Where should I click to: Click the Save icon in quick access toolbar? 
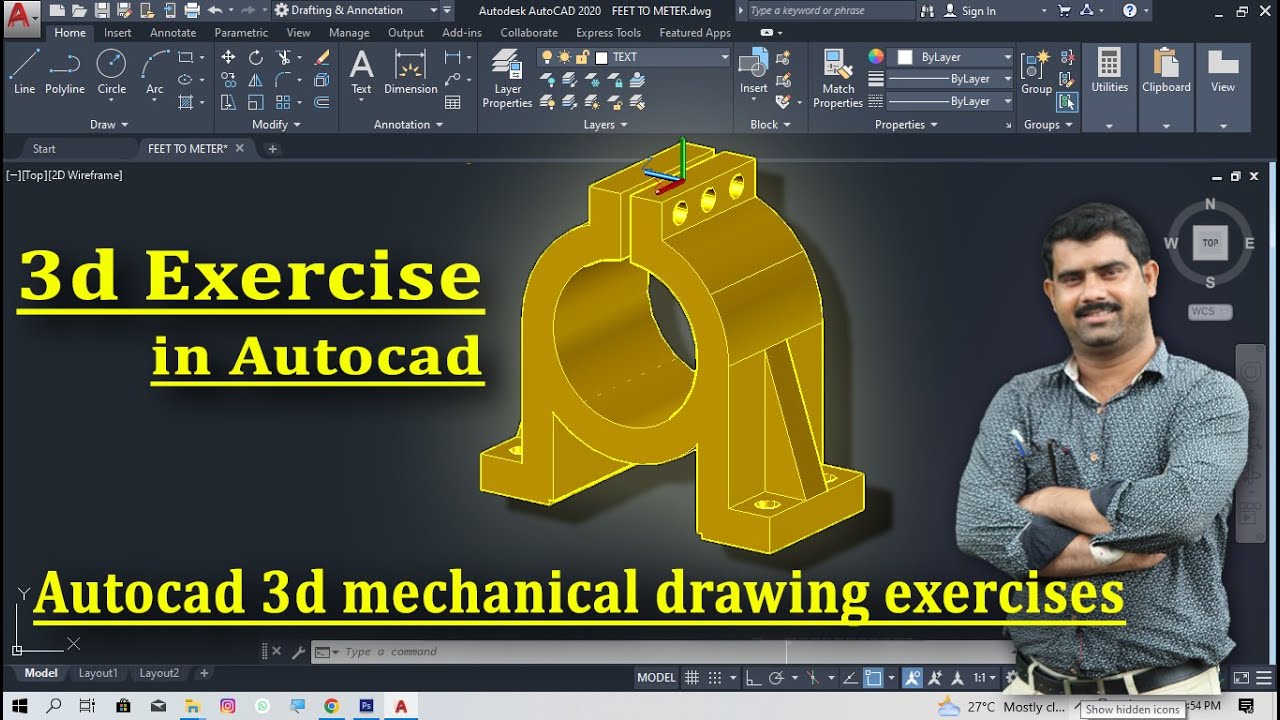(102, 10)
